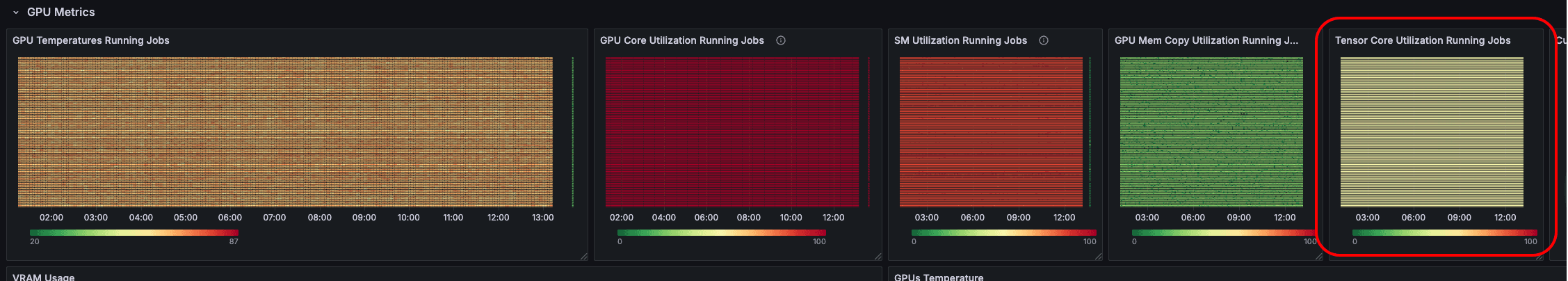Click the GPU Temperatures heatmap

point(285,132)
